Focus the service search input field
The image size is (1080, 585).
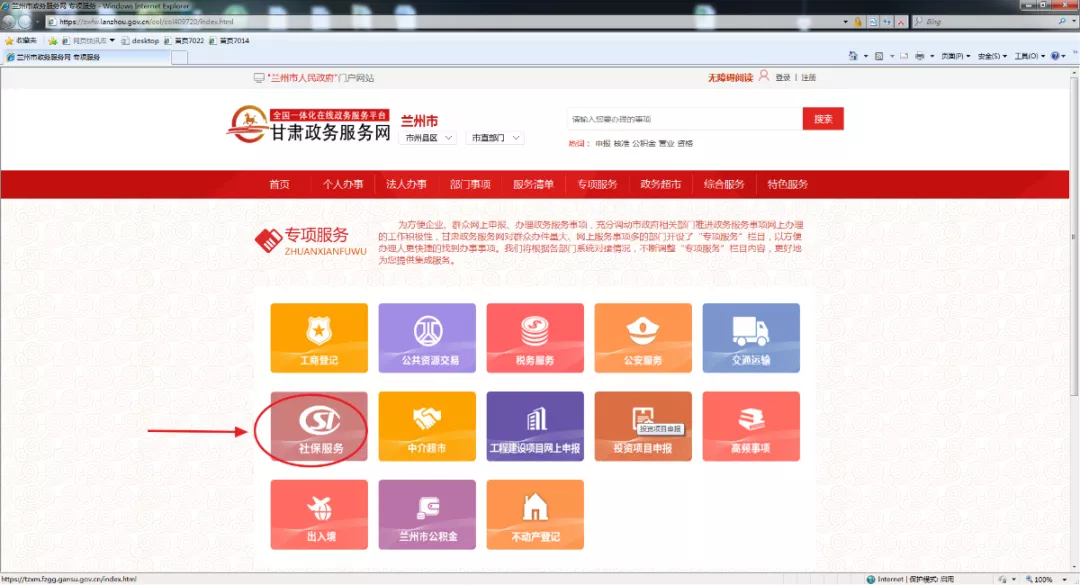pos(684,119)
